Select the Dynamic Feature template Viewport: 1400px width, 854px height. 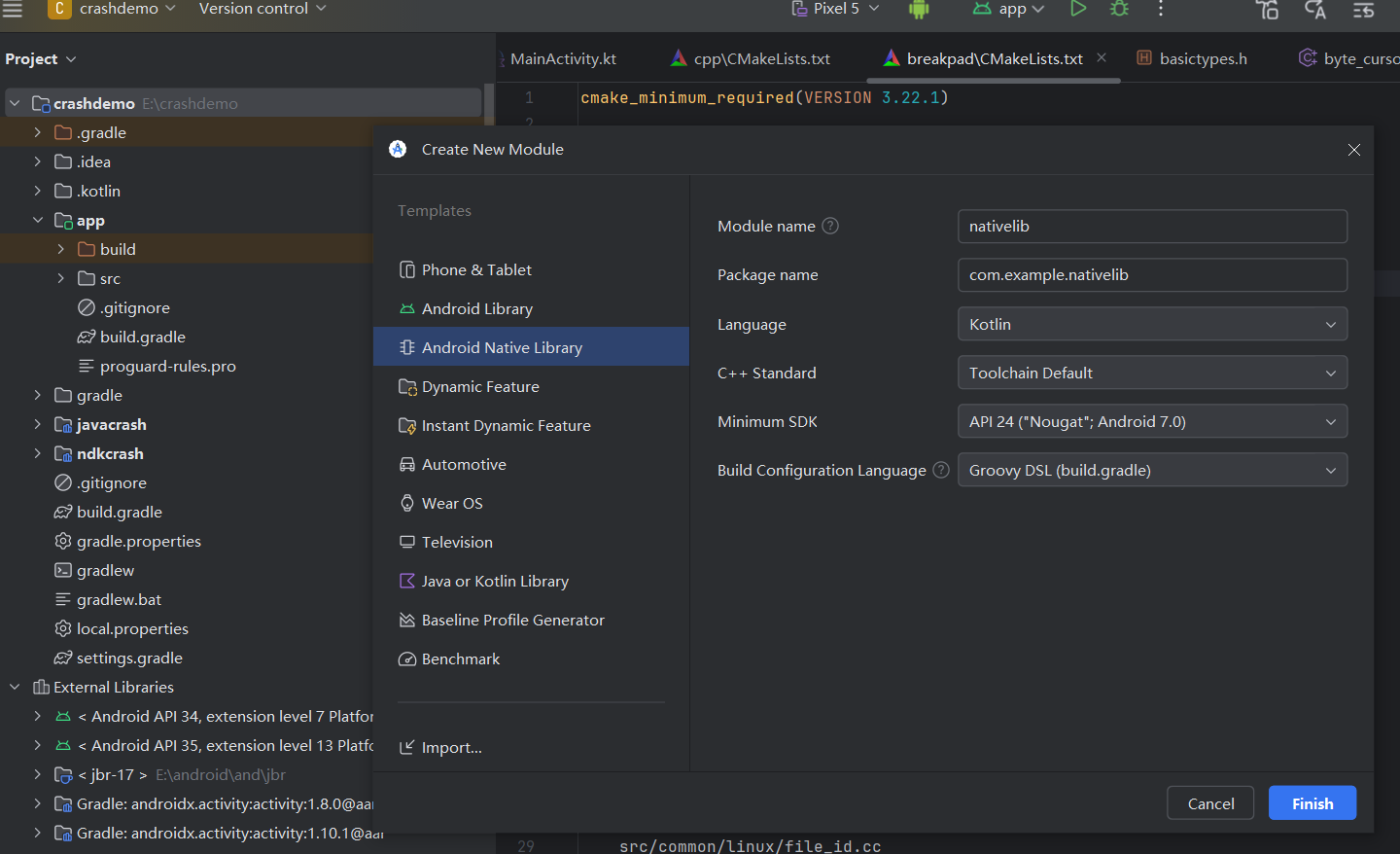pos(531,386)
